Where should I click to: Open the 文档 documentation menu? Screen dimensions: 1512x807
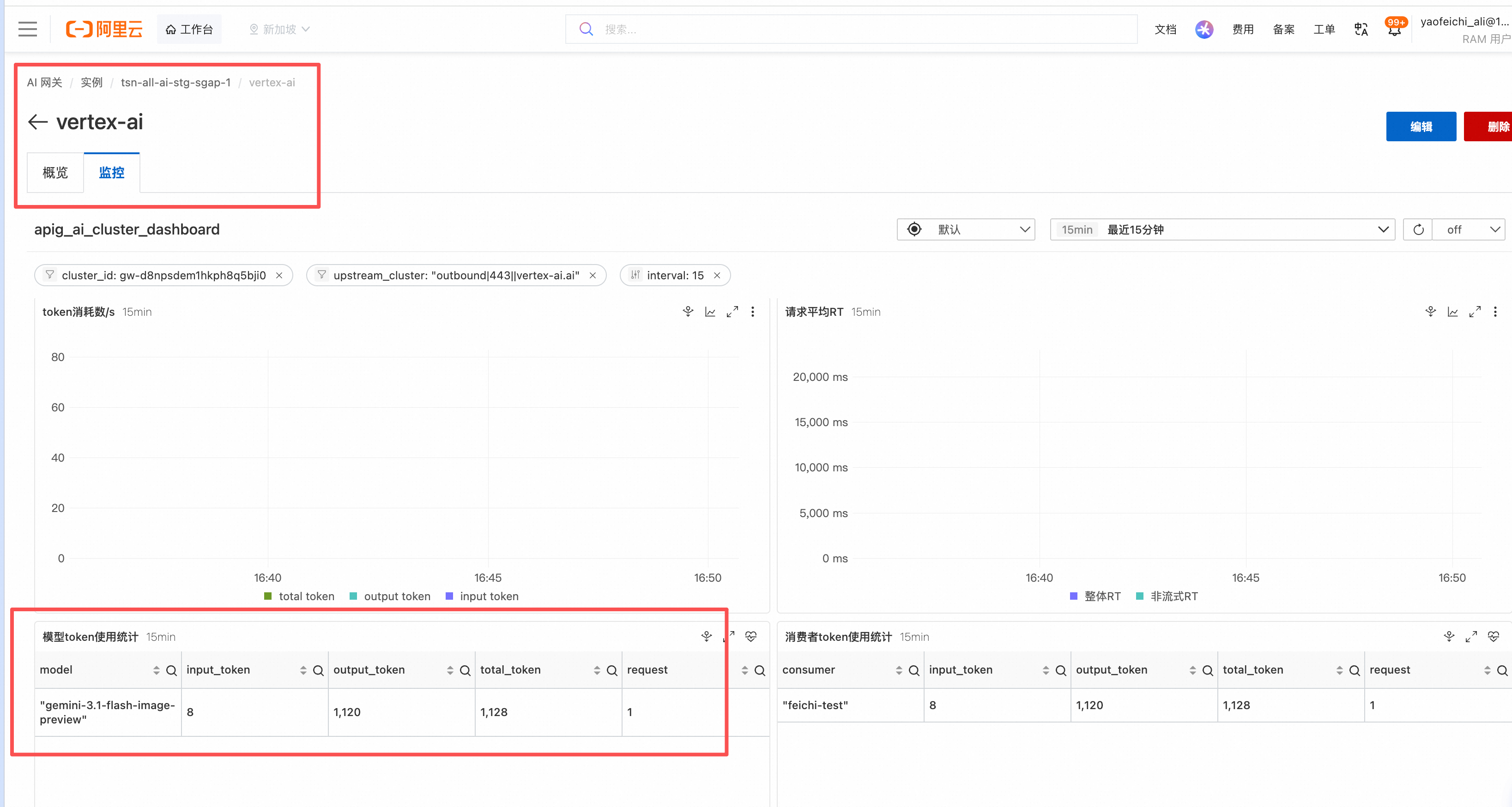[1165, 29]
